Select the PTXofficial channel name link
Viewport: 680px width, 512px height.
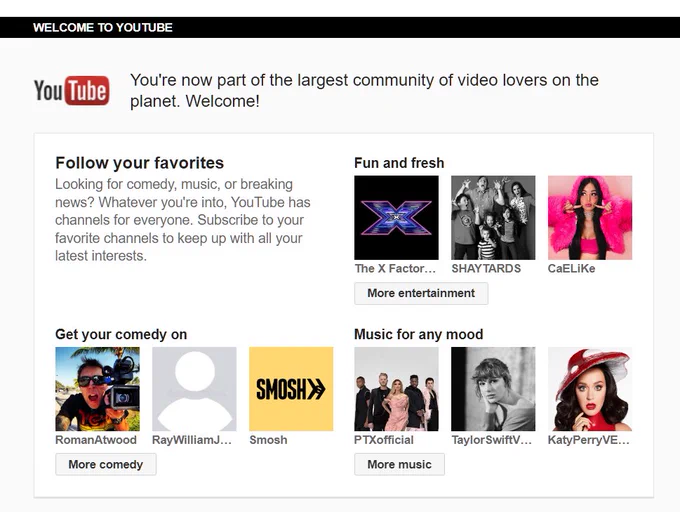384,440
